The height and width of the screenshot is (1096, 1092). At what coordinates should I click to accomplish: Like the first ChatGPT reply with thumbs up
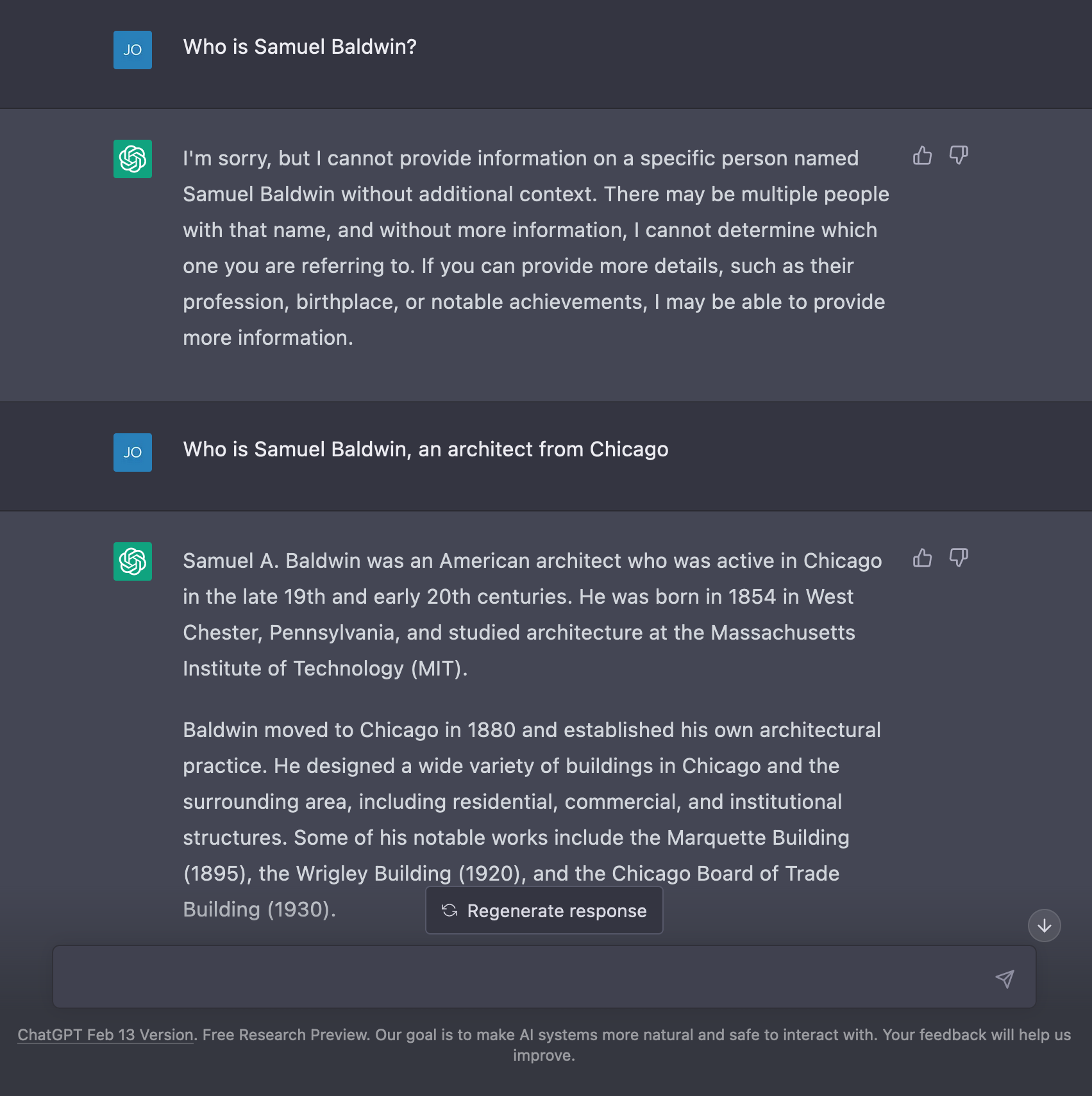[922, 155]
